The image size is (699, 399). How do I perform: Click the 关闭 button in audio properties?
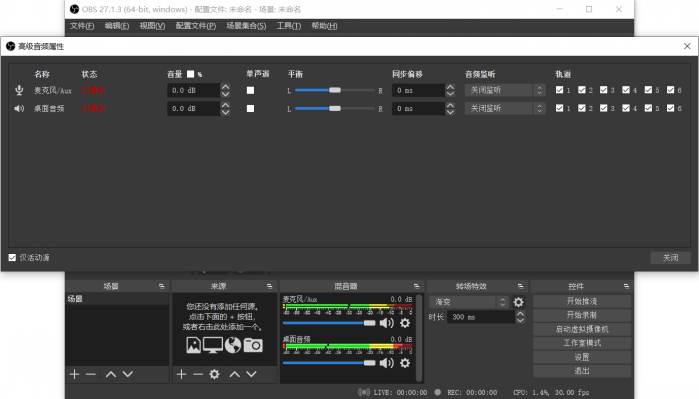click(x=670, y=258)
